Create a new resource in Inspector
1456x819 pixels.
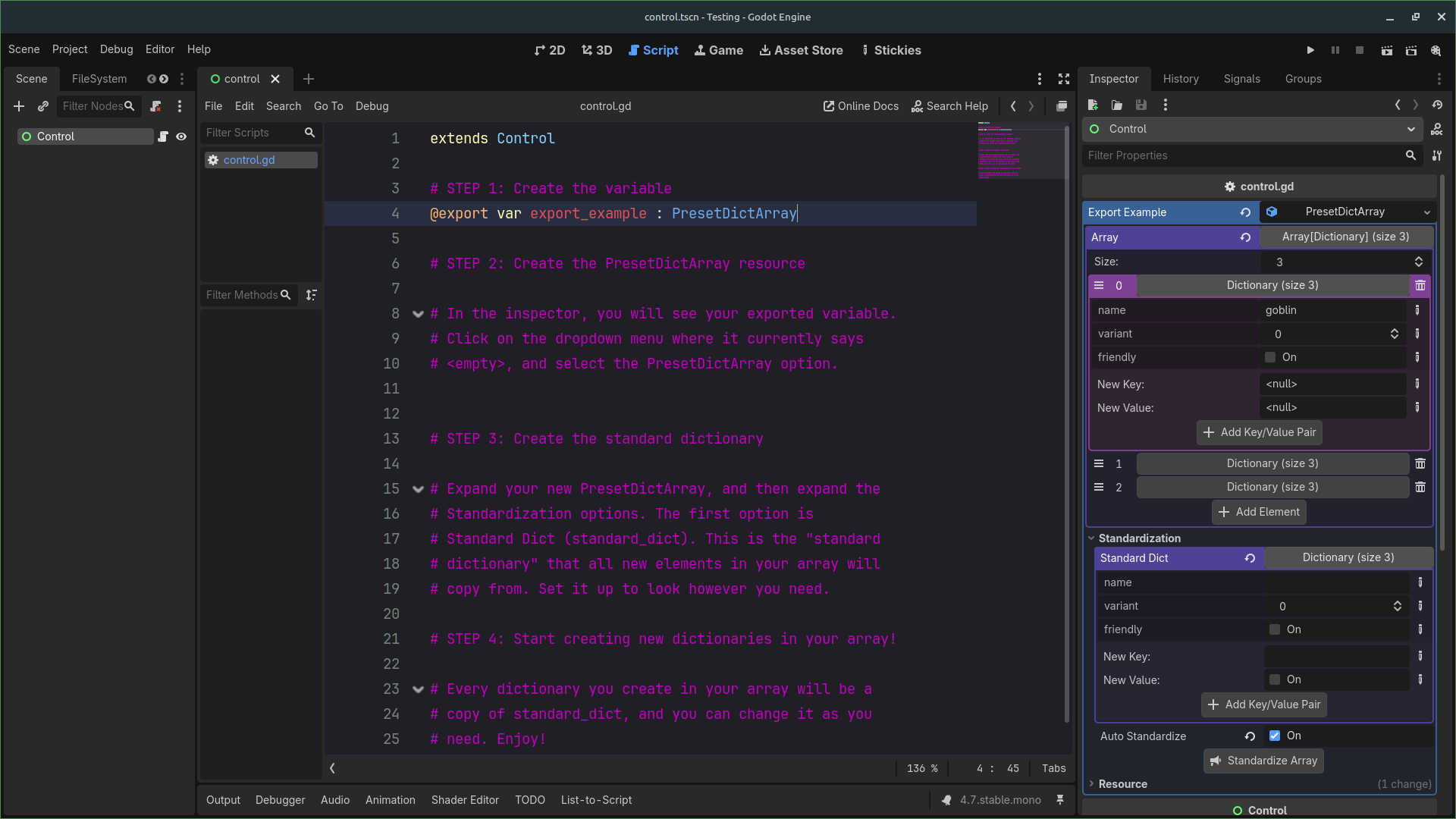[x=1093, y=105]
